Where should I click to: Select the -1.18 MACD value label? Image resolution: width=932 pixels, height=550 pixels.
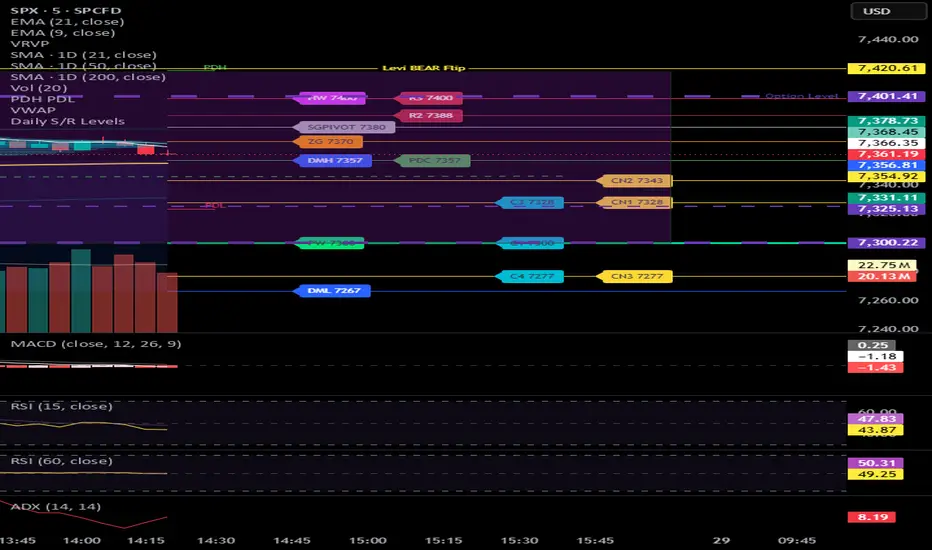click(x=876, y=356)
